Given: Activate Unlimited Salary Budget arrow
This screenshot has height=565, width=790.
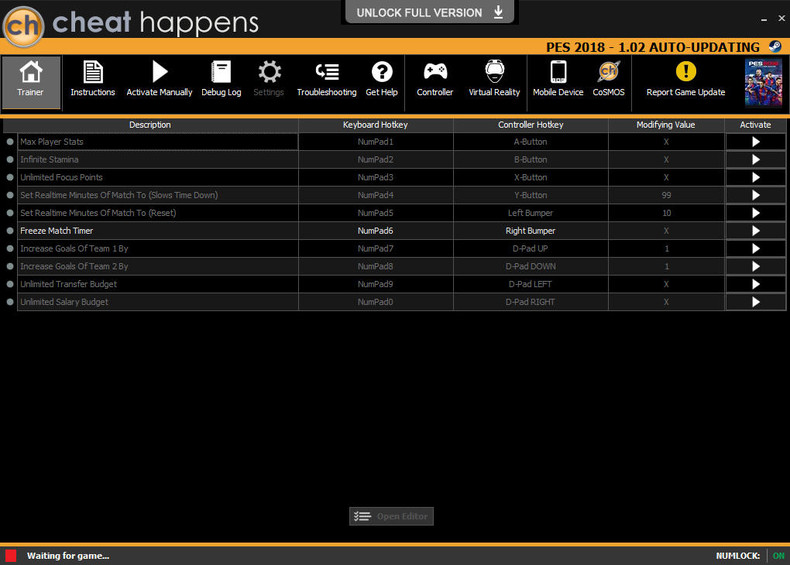Looking at the screenshot, I should point(755,302).
